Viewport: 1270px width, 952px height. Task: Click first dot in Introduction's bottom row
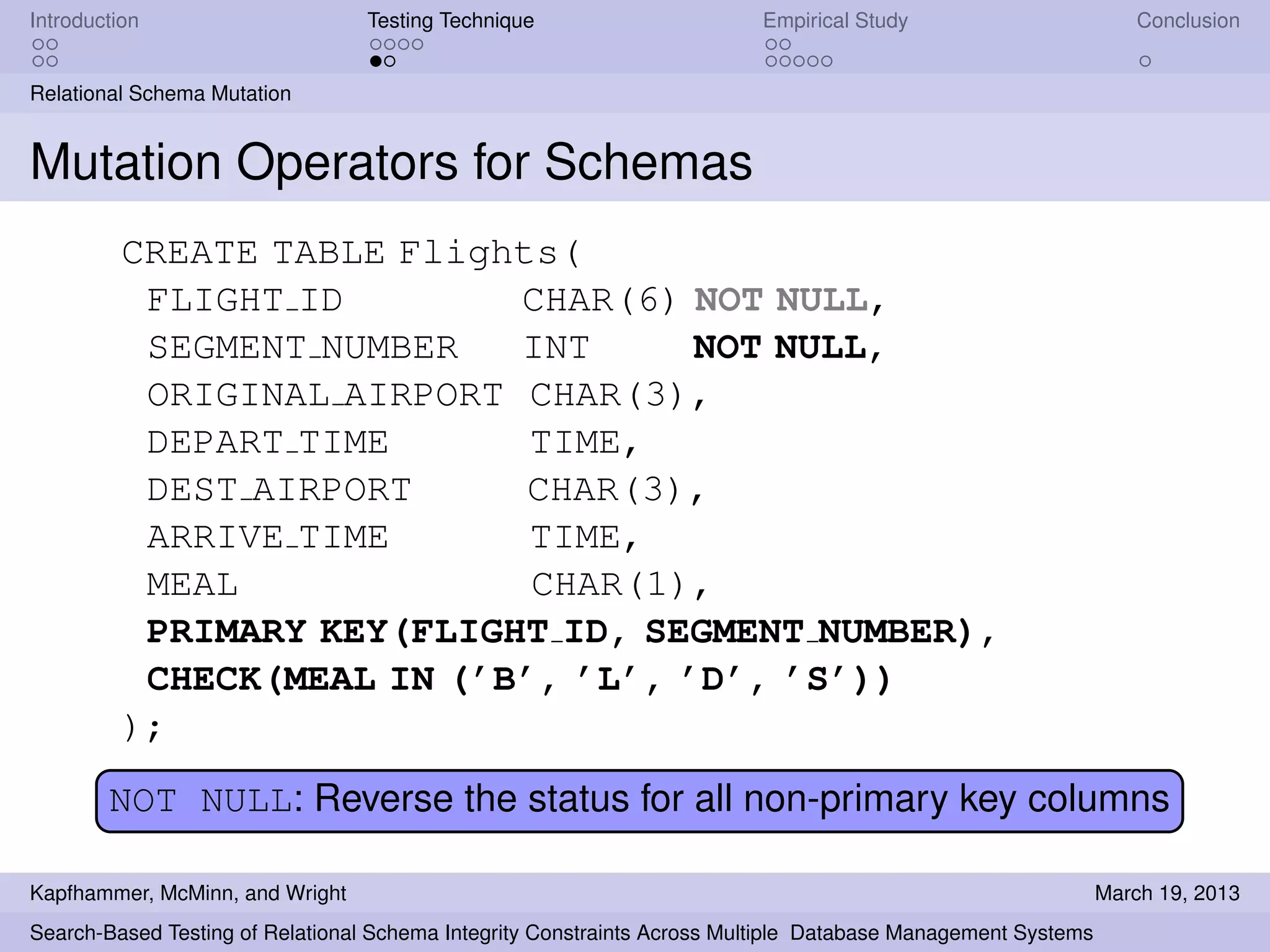(x=38, y=61)
